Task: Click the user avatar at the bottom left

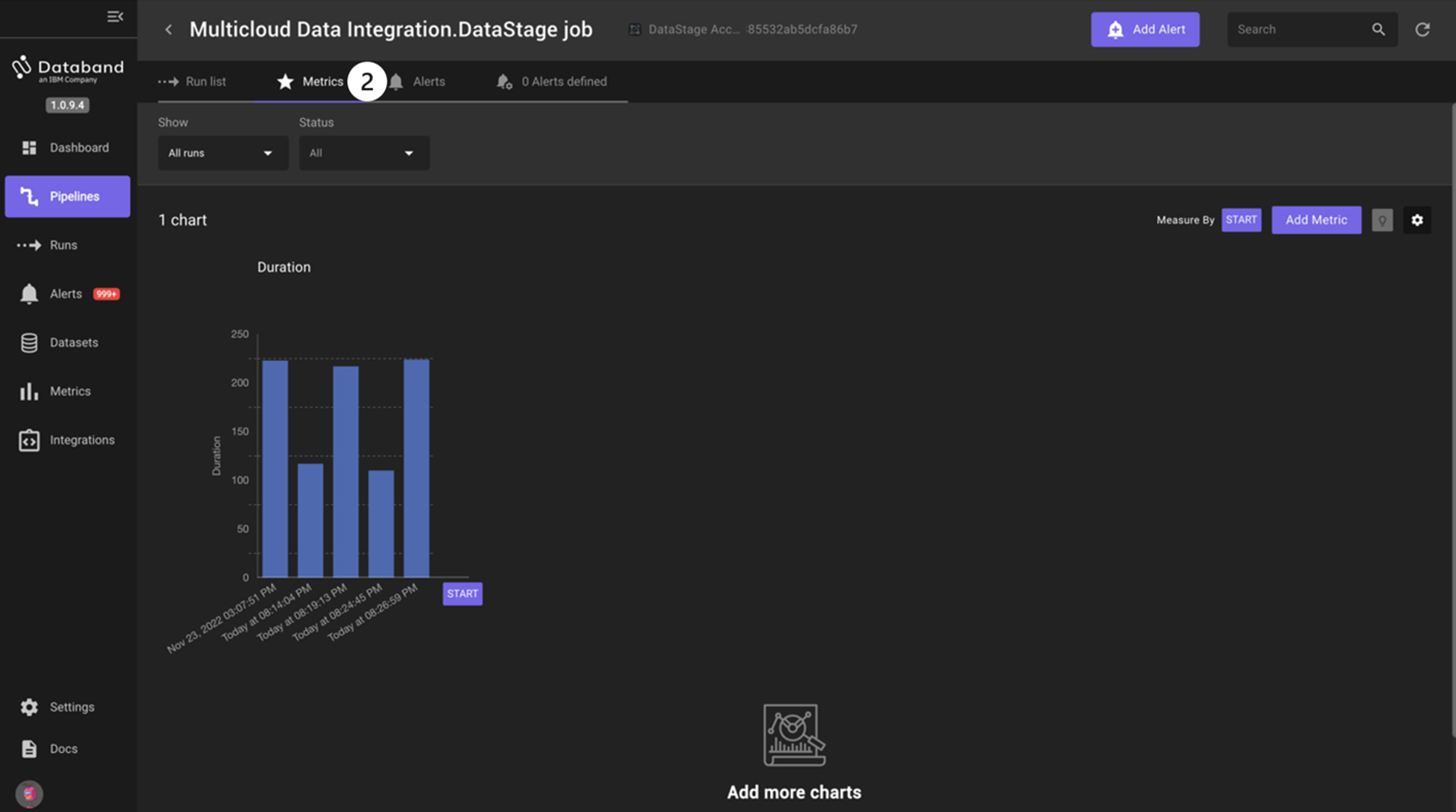Action: [29, 793]
